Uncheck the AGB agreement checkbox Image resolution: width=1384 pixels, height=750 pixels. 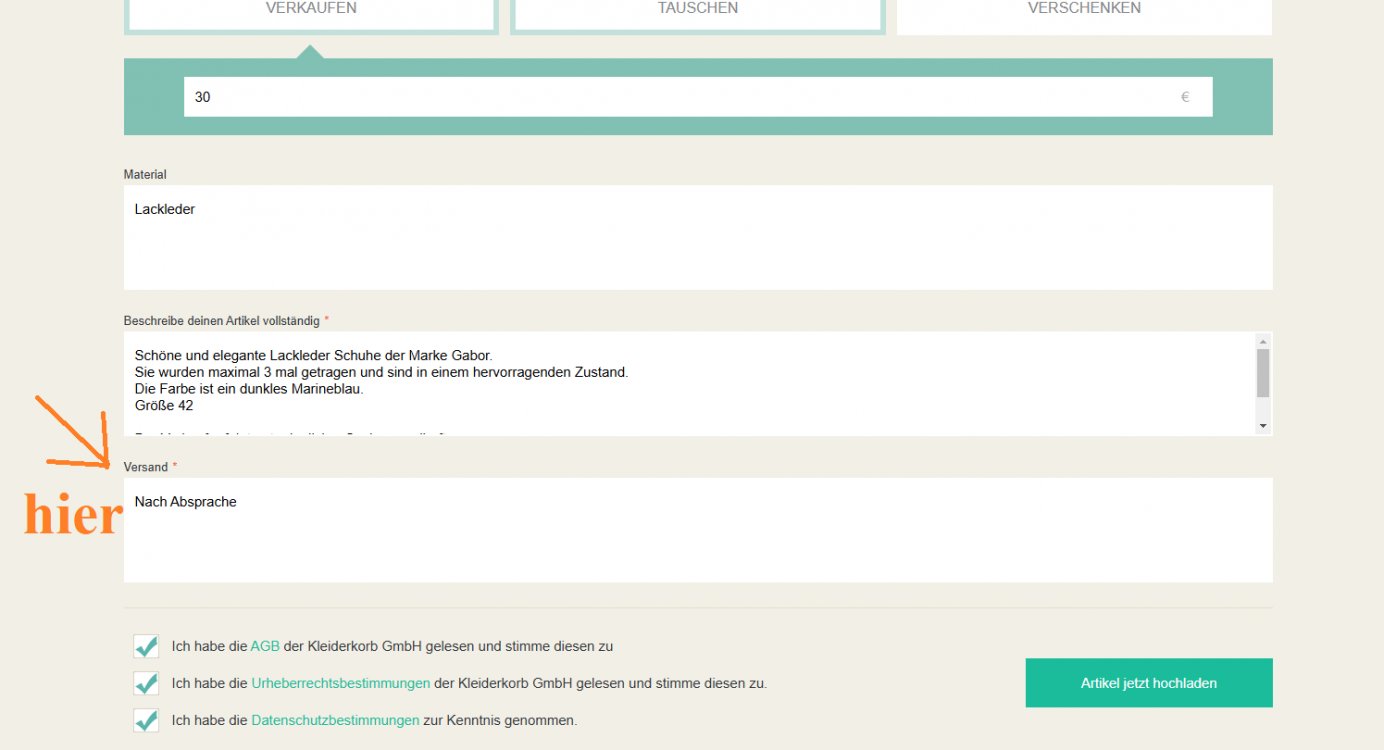(x=146, y=646)
